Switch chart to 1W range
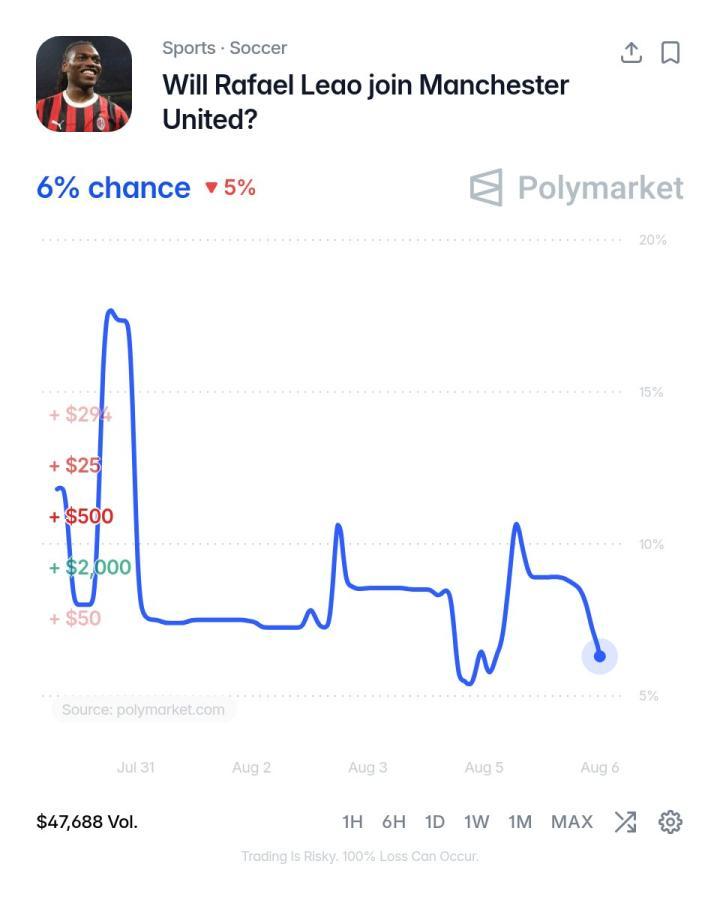The image size is (720, 900). pyautogui.click(x=477, y=822)
